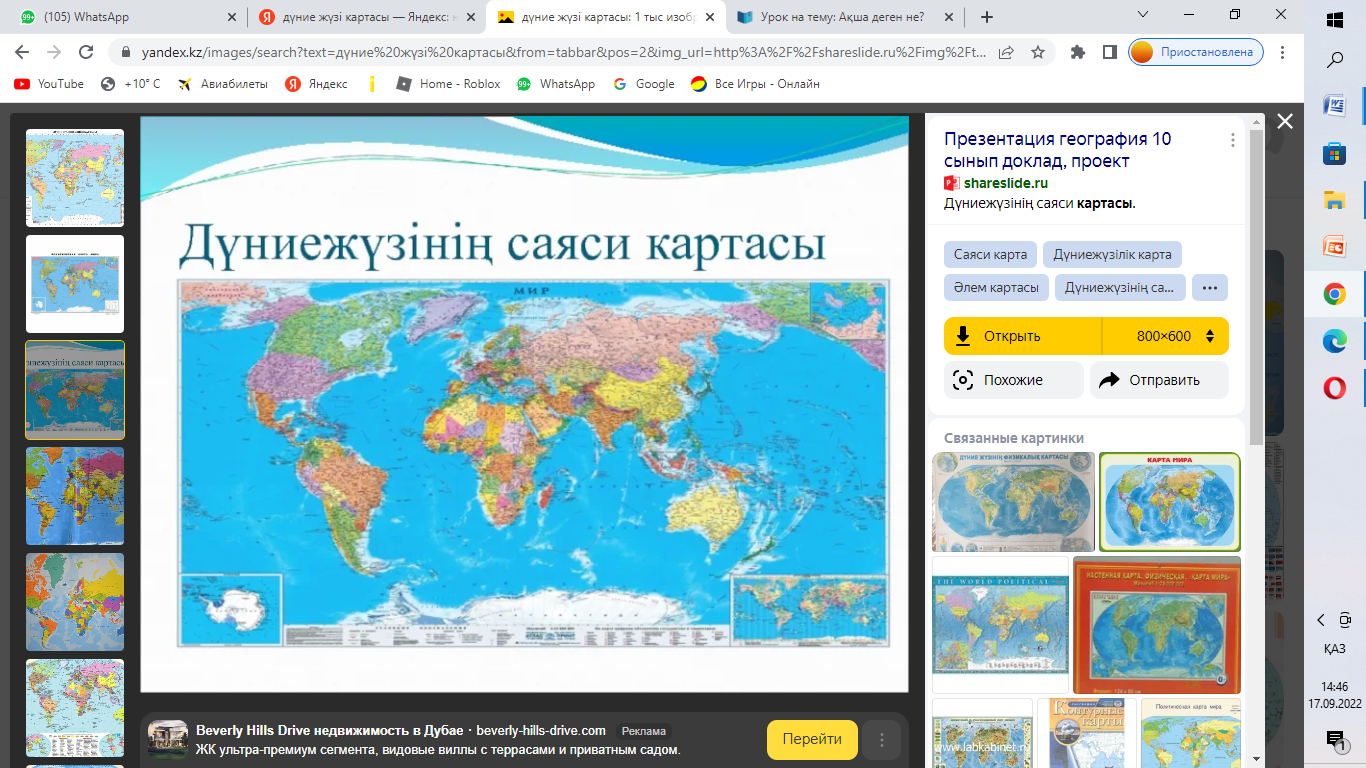Bookmark this page with the star icon
1366x768 pixels.
pos(1038,52)
